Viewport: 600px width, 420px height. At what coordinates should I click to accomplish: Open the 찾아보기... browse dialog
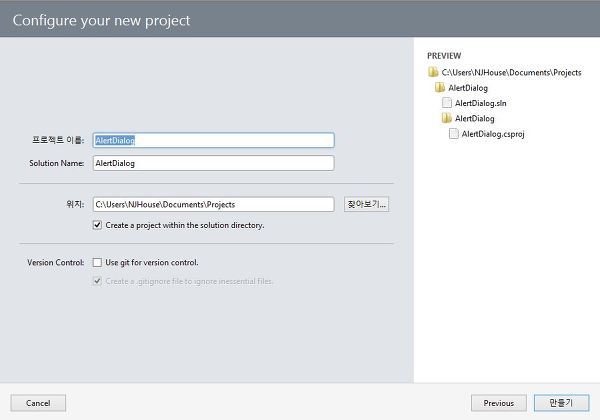point(366,204)
